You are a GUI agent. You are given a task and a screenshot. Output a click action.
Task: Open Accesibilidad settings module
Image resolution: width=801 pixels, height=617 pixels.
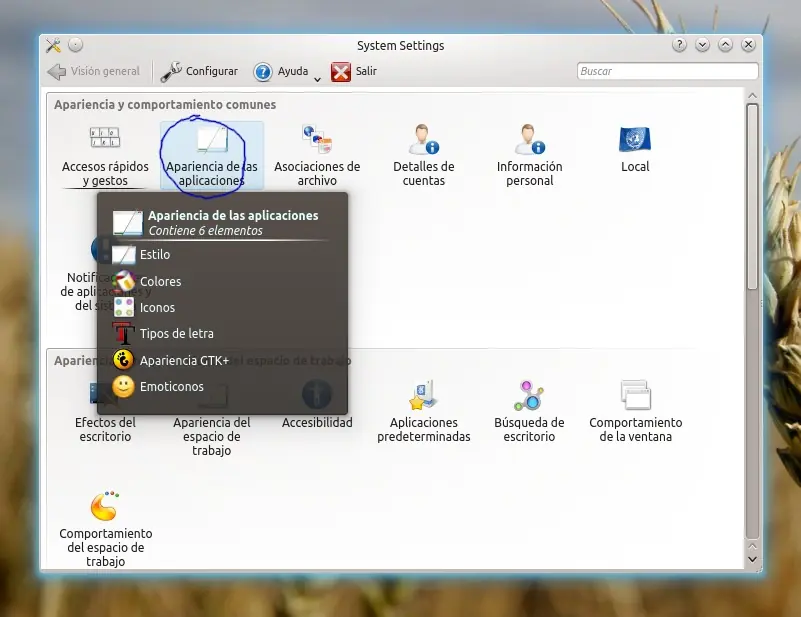[x=317, y=422]
